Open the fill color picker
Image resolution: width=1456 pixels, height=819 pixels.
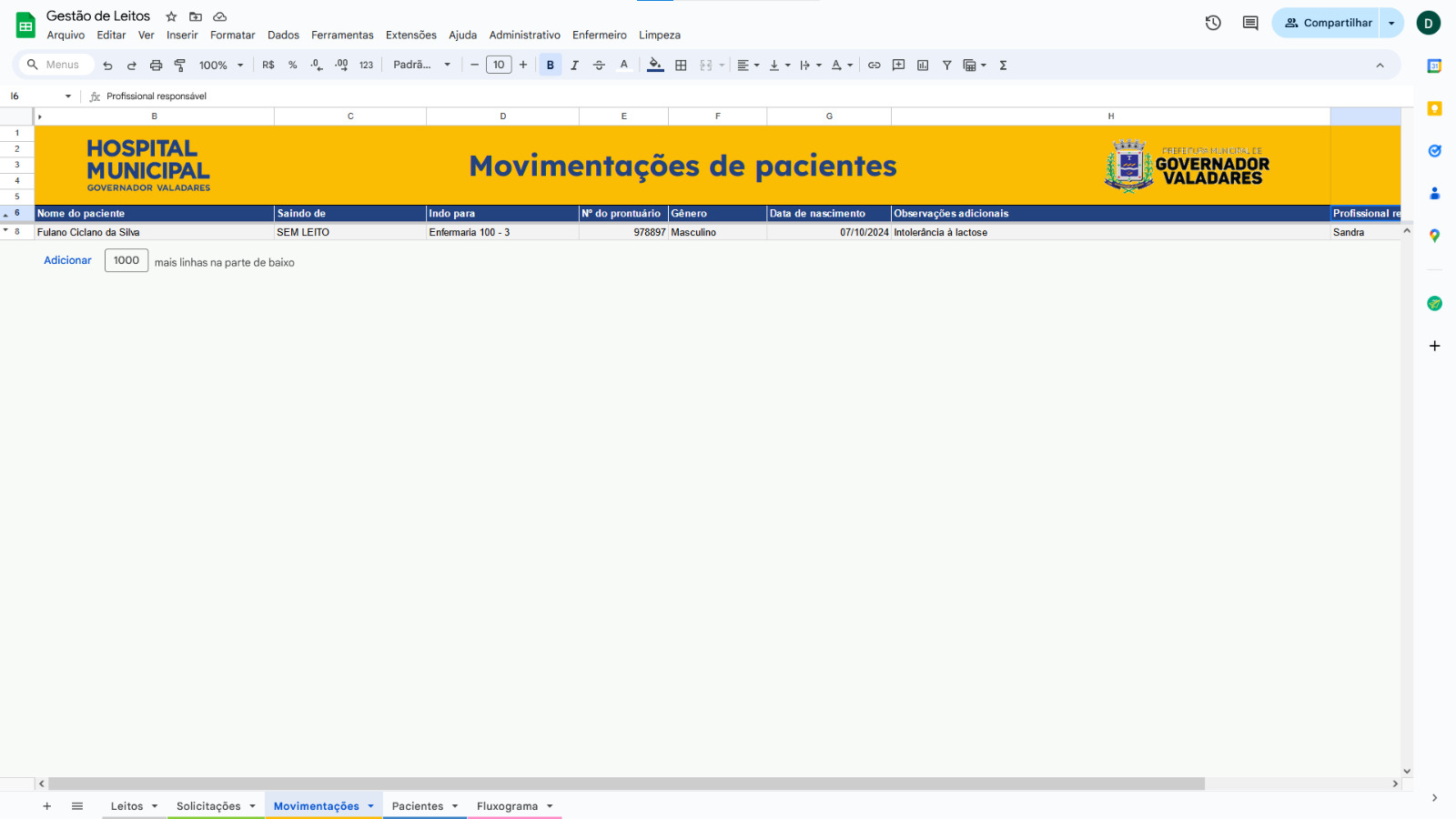[x=655, y=66]
